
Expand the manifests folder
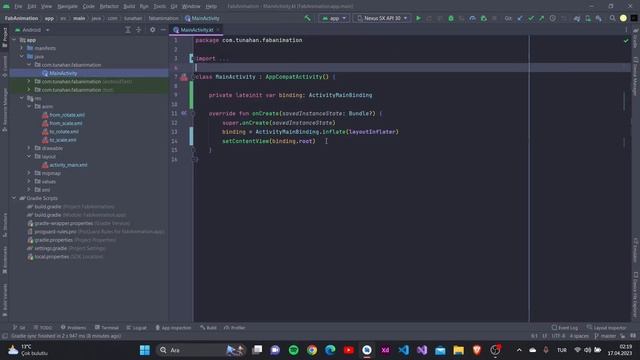click(22, 48)
